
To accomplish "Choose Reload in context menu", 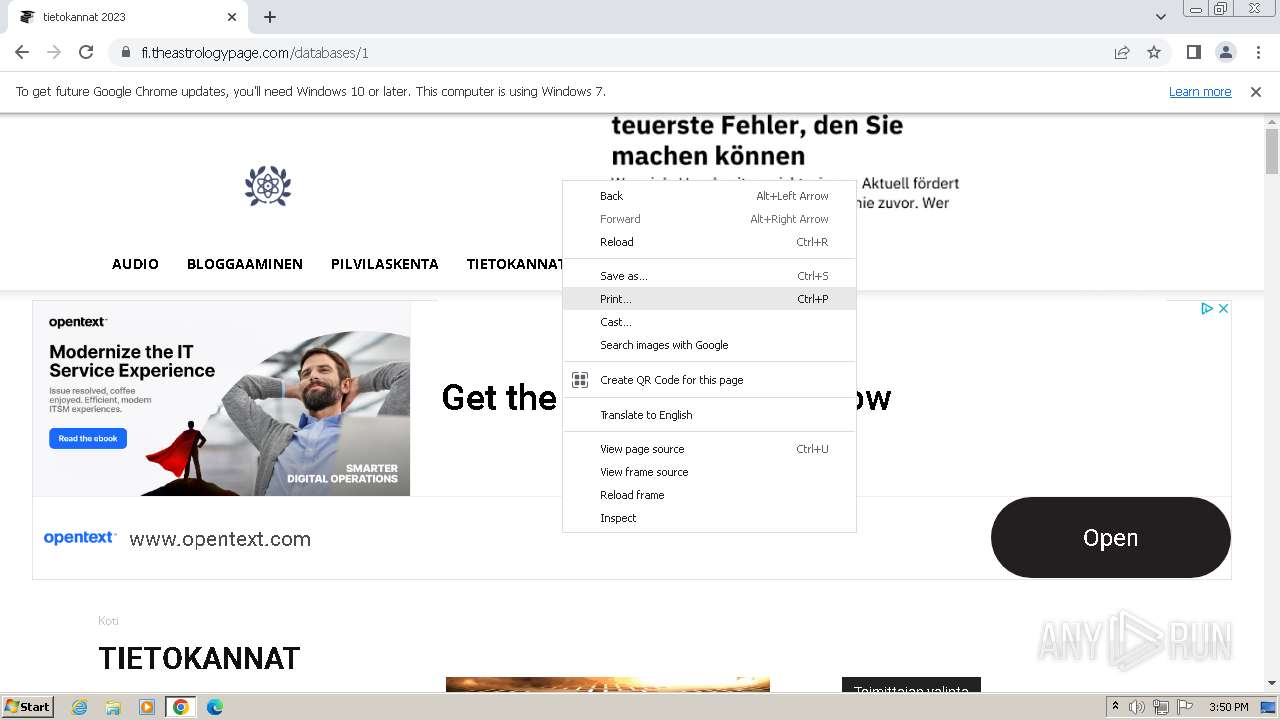I will point(709,242).
